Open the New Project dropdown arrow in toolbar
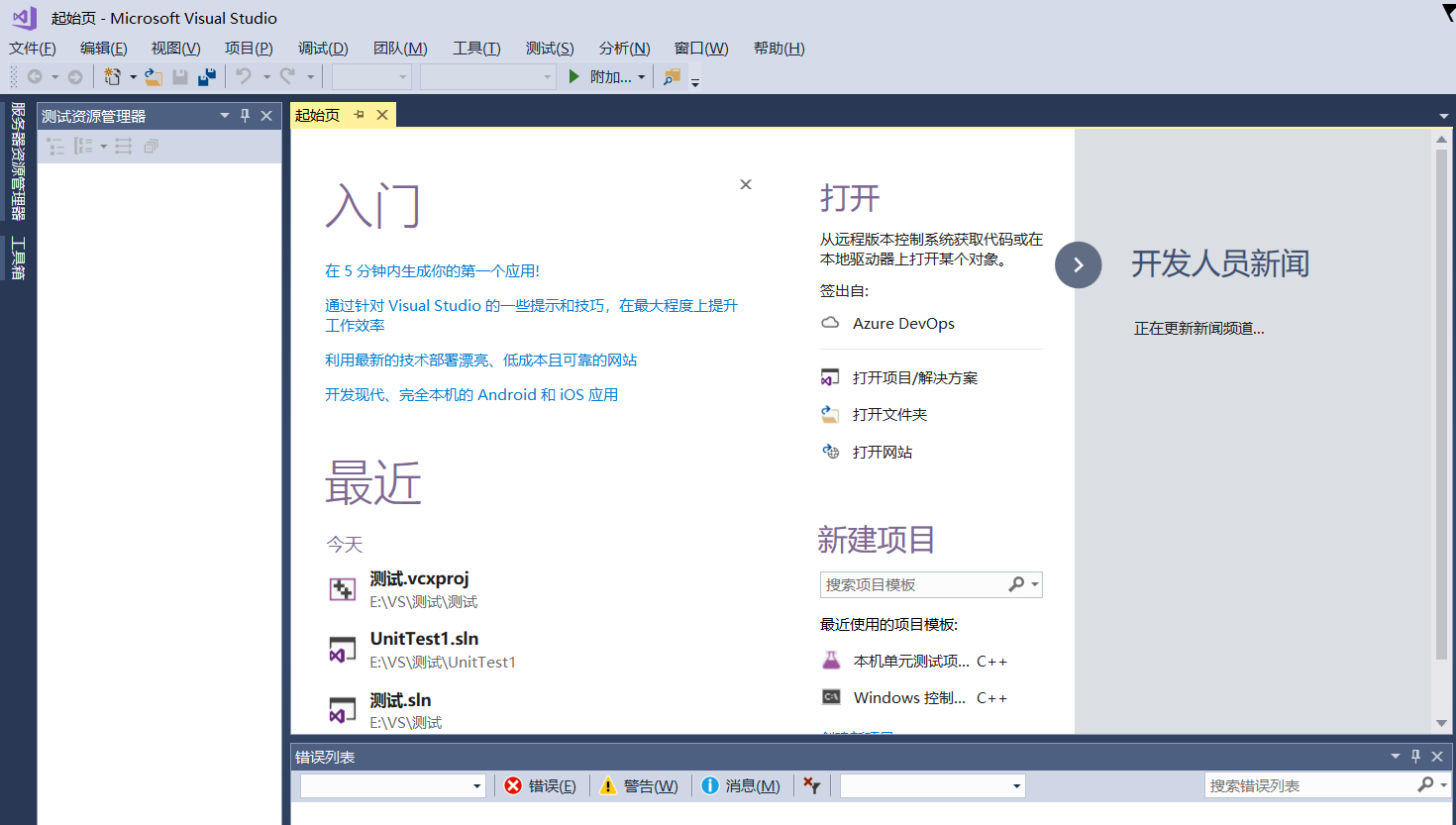 click(x=133, y=77)
